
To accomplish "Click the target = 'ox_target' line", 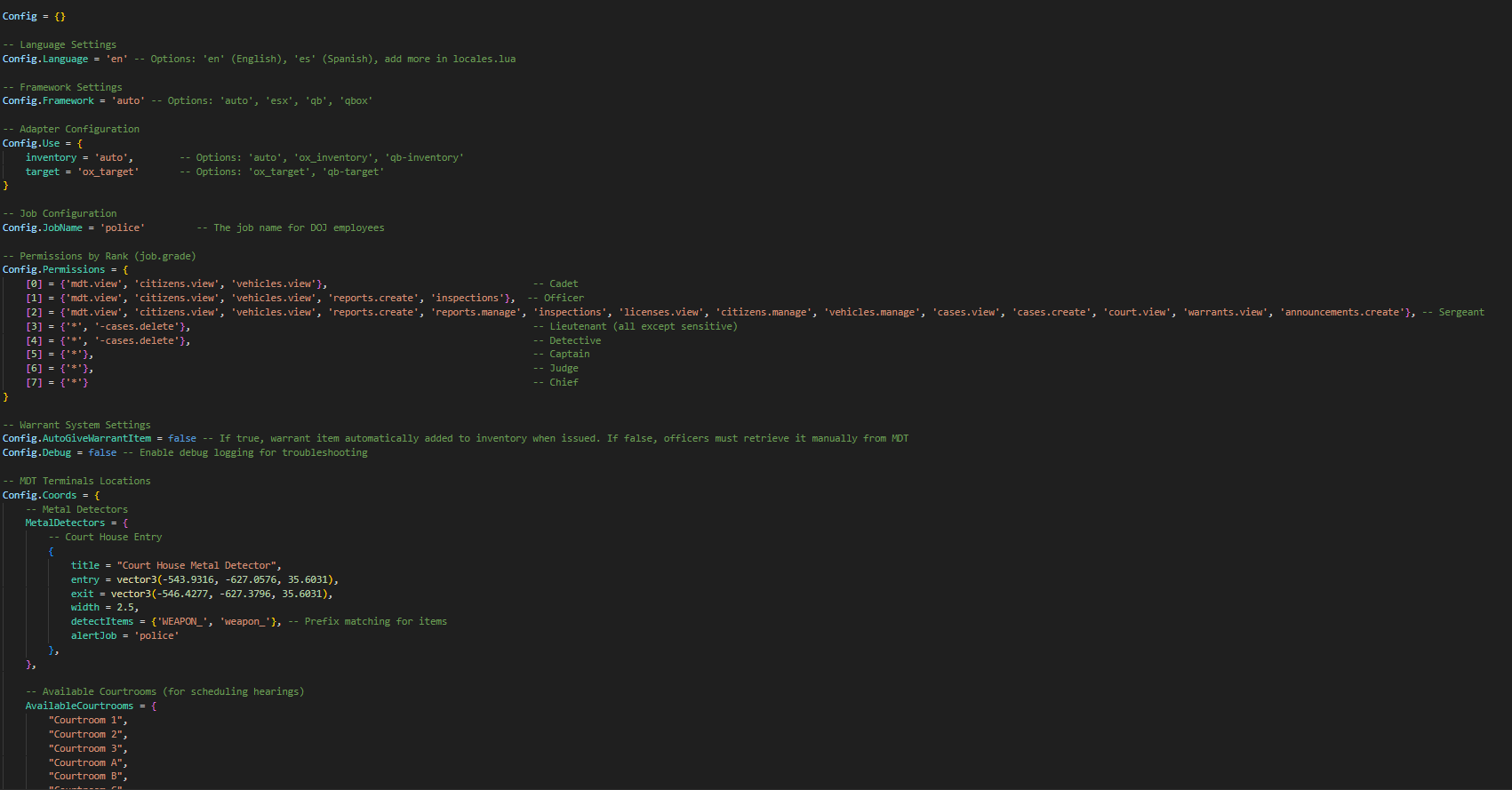I will 82,172.
